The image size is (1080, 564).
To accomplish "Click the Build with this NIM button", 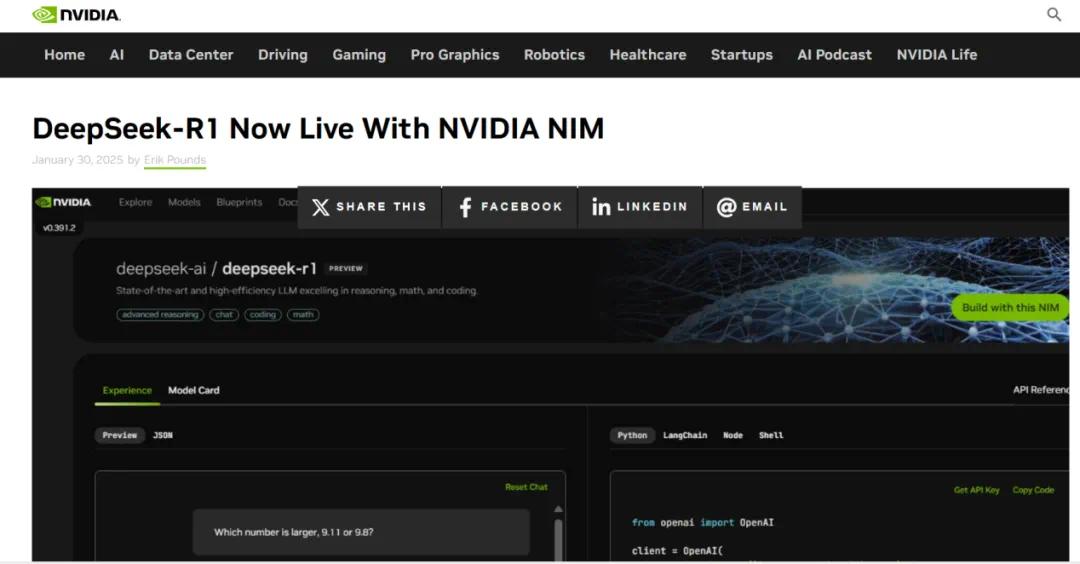I will pyautogui.click(x=1010, y=308).
